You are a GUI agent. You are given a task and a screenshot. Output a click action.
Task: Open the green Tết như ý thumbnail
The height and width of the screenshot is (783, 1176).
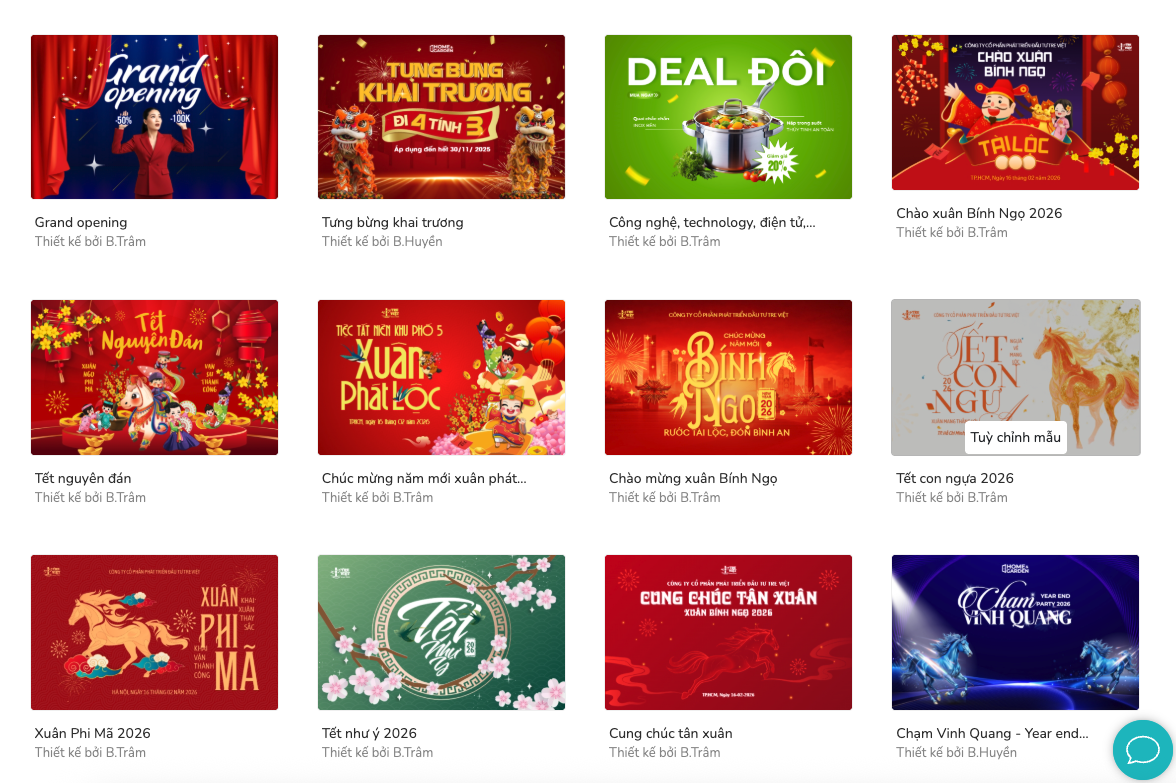coord(441,632)
